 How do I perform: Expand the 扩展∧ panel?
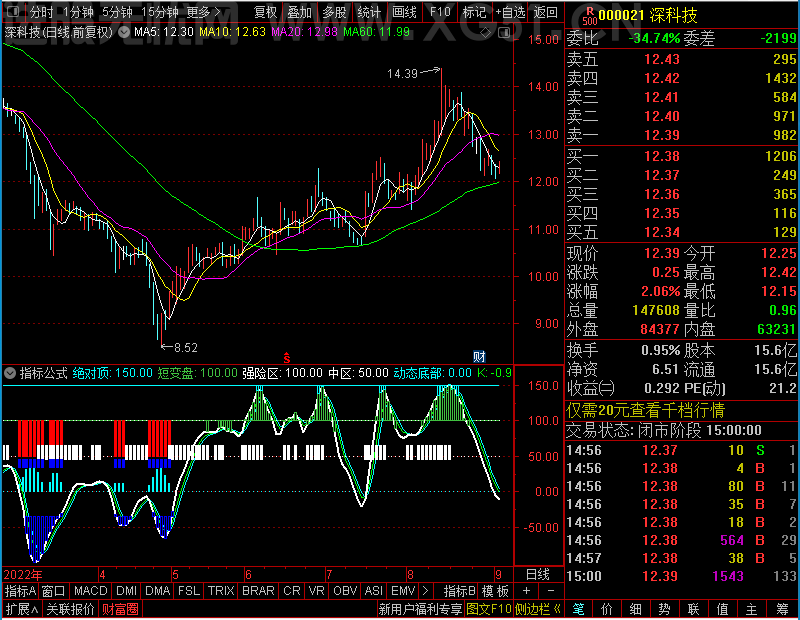pyautogui.click(x=22, y=609)
